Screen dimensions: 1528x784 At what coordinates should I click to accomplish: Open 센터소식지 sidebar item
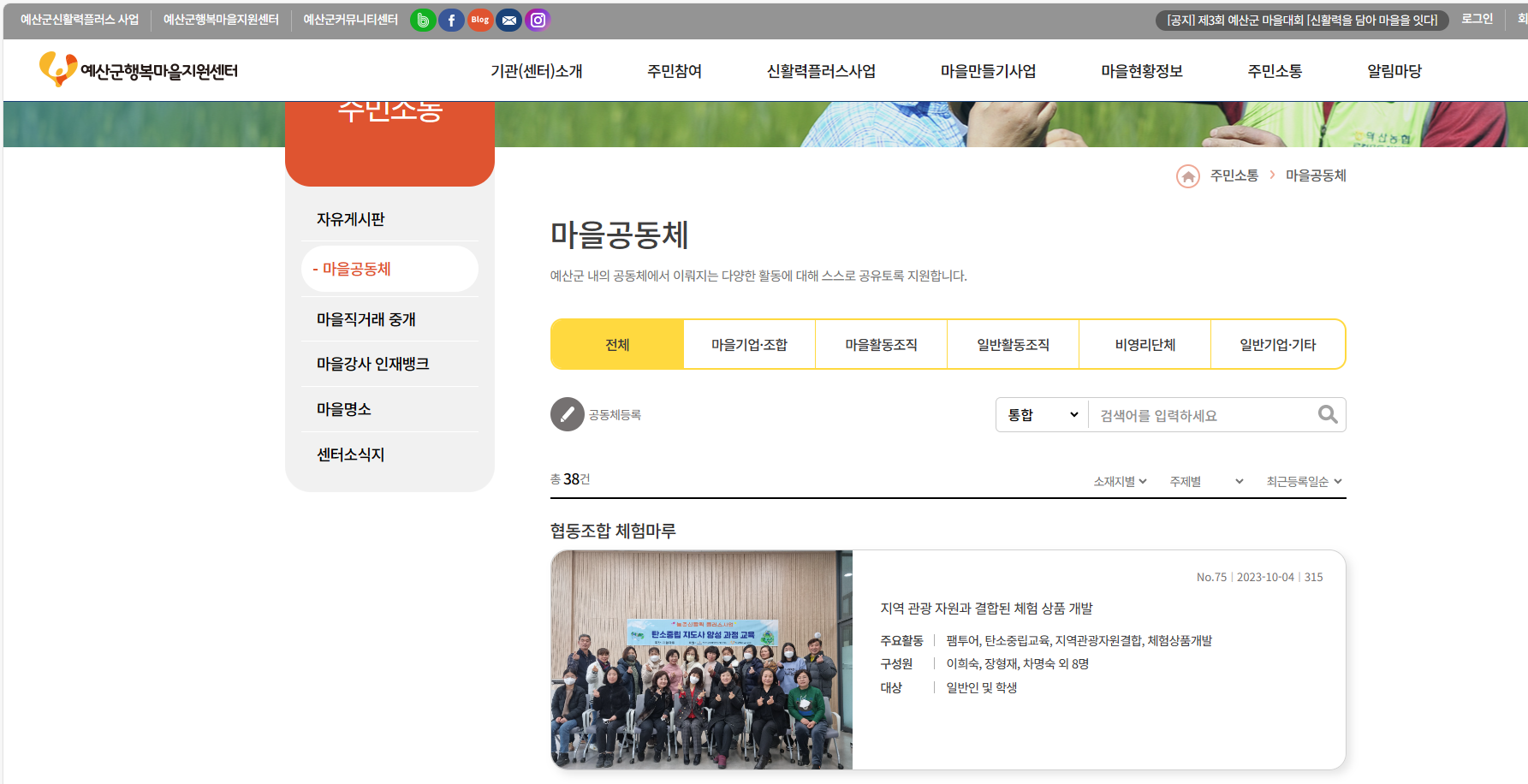389,454
